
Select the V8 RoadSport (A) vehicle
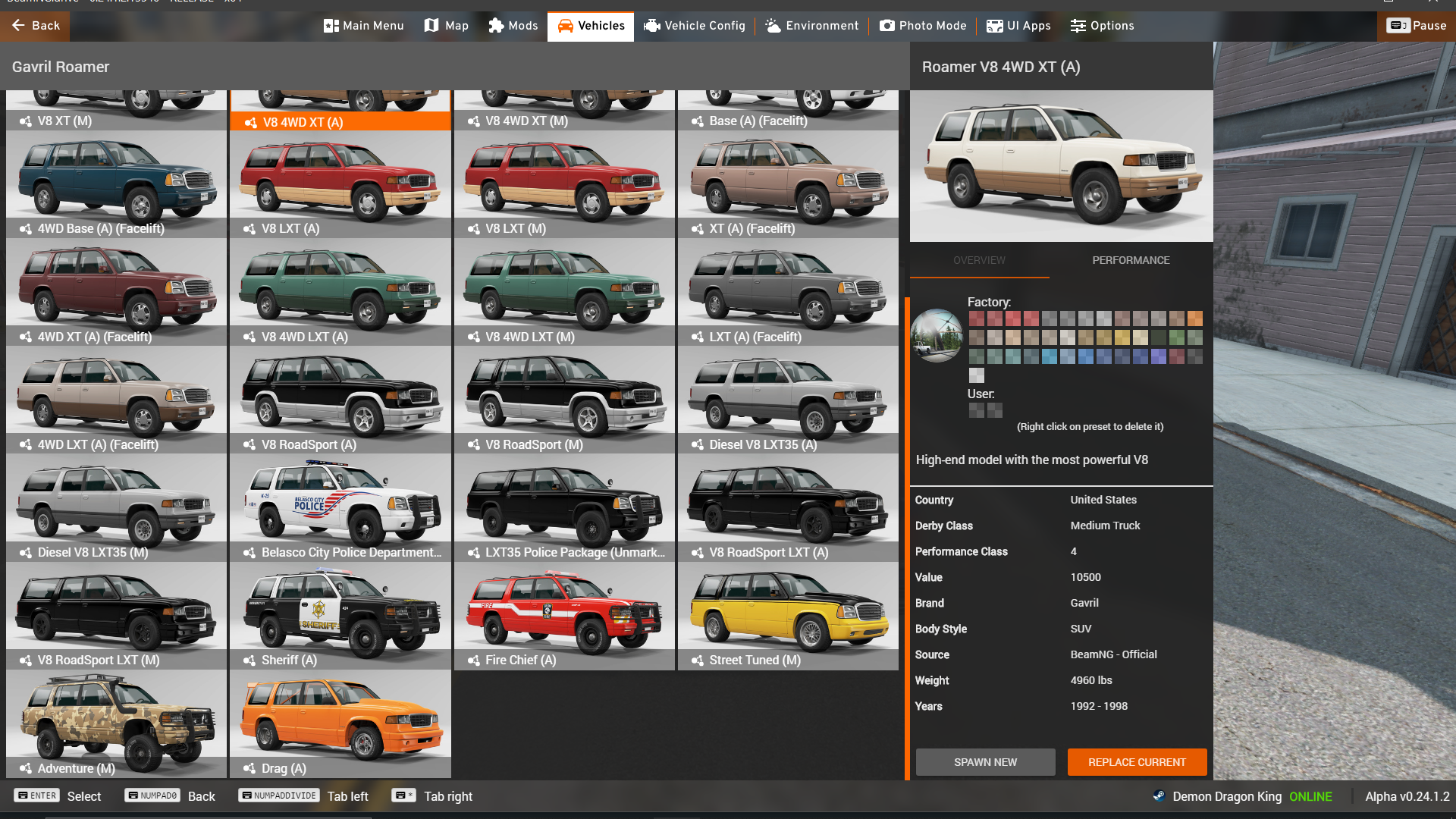click(340, 400)
